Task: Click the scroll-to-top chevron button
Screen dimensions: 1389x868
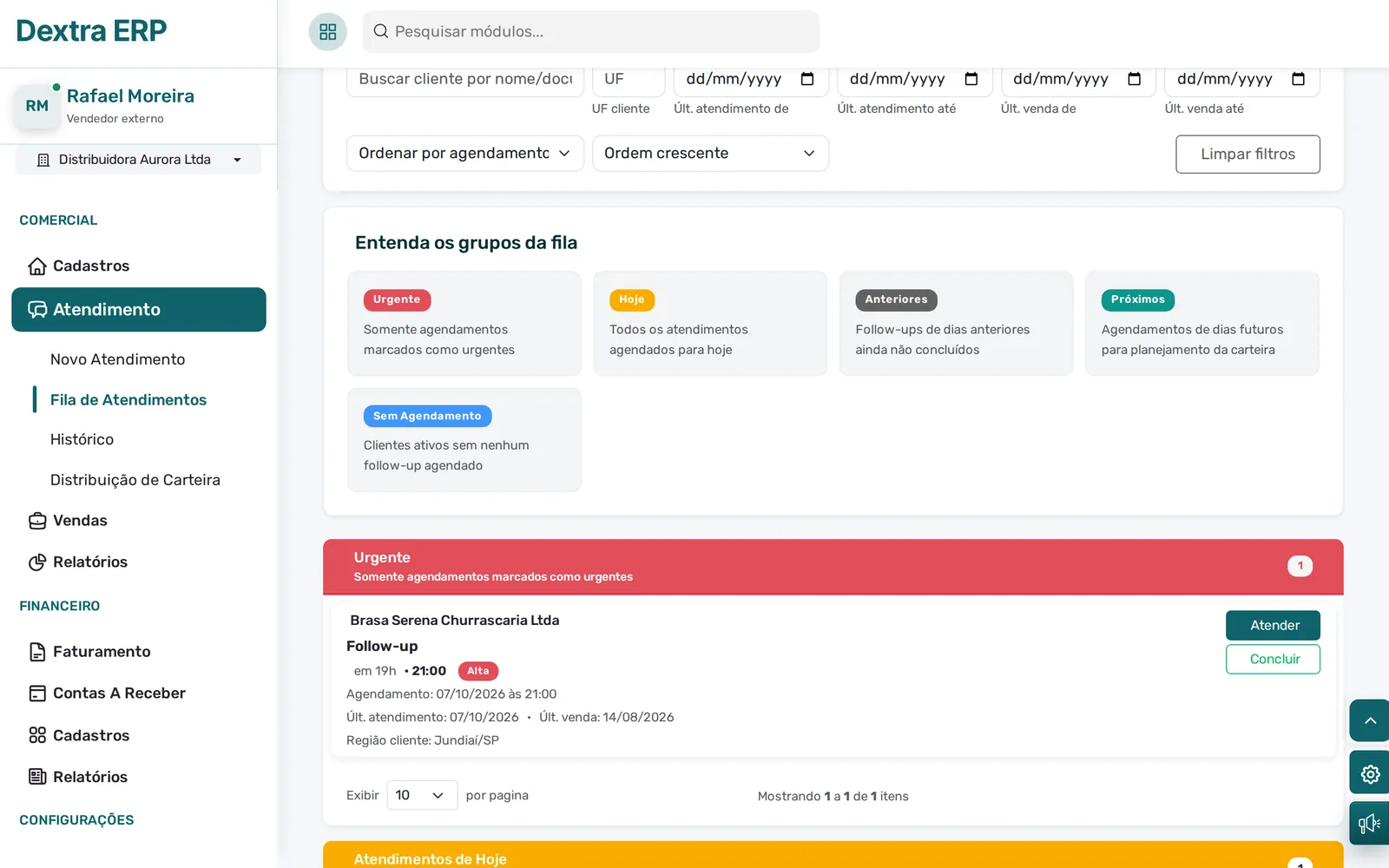Action: tap(1370, 720)
